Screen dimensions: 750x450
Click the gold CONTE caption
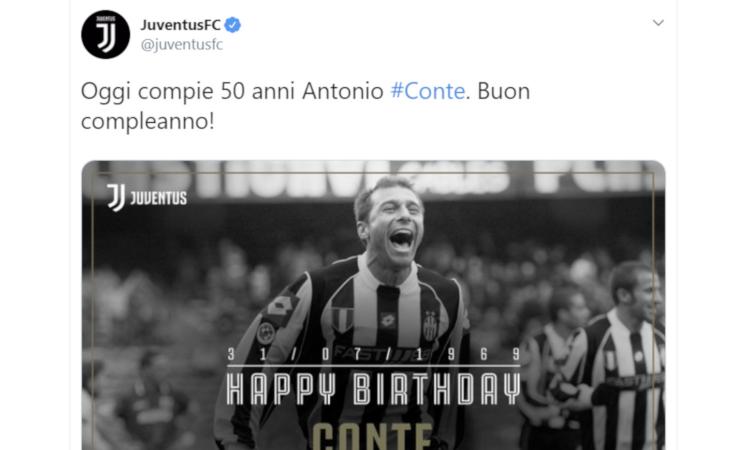(x=373, y=436)
